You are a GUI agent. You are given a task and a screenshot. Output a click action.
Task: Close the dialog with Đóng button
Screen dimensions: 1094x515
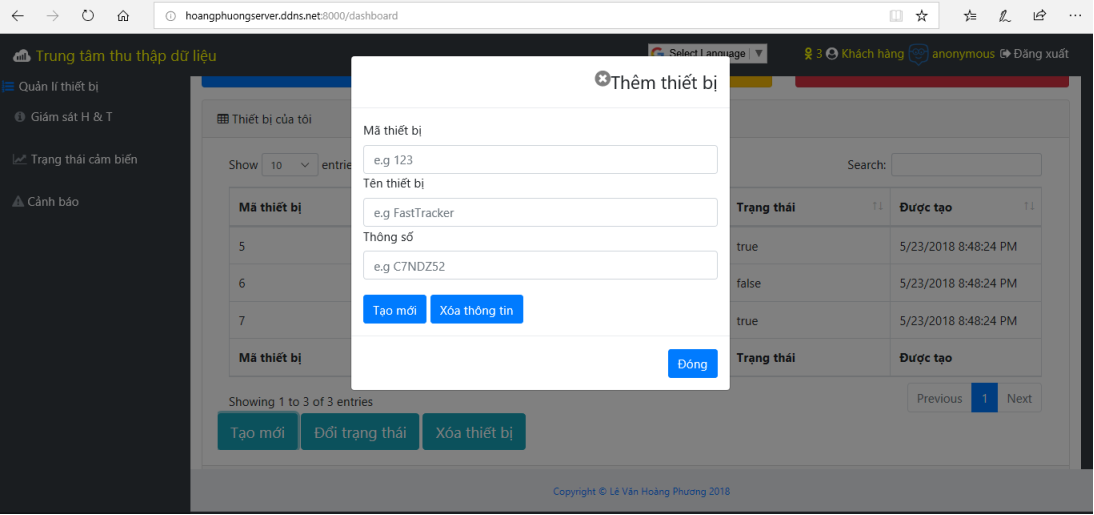tap(692, 364)
